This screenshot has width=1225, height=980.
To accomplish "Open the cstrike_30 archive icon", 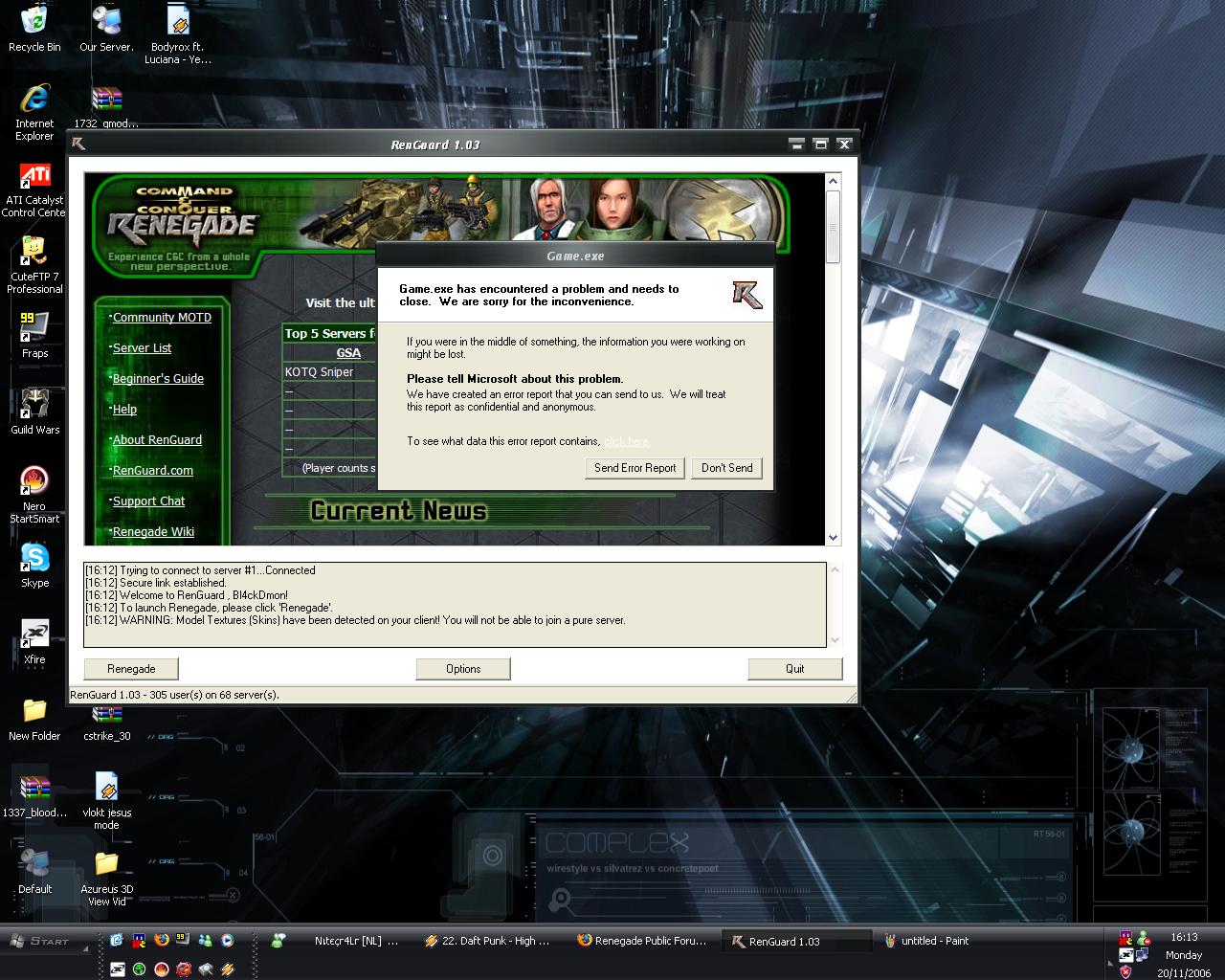I will click(106, 718).
